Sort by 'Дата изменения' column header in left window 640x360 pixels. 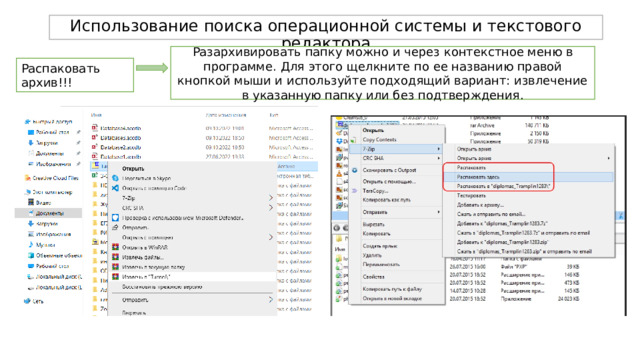[x=226, y=116]
